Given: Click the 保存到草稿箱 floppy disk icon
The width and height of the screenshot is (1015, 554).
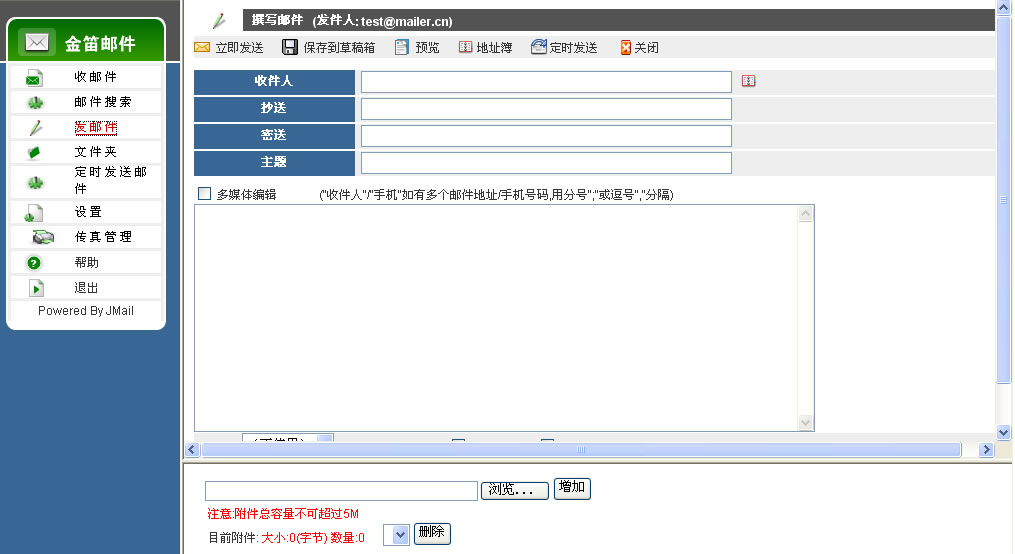Looking at the screenshot, I should click(290, 47).
